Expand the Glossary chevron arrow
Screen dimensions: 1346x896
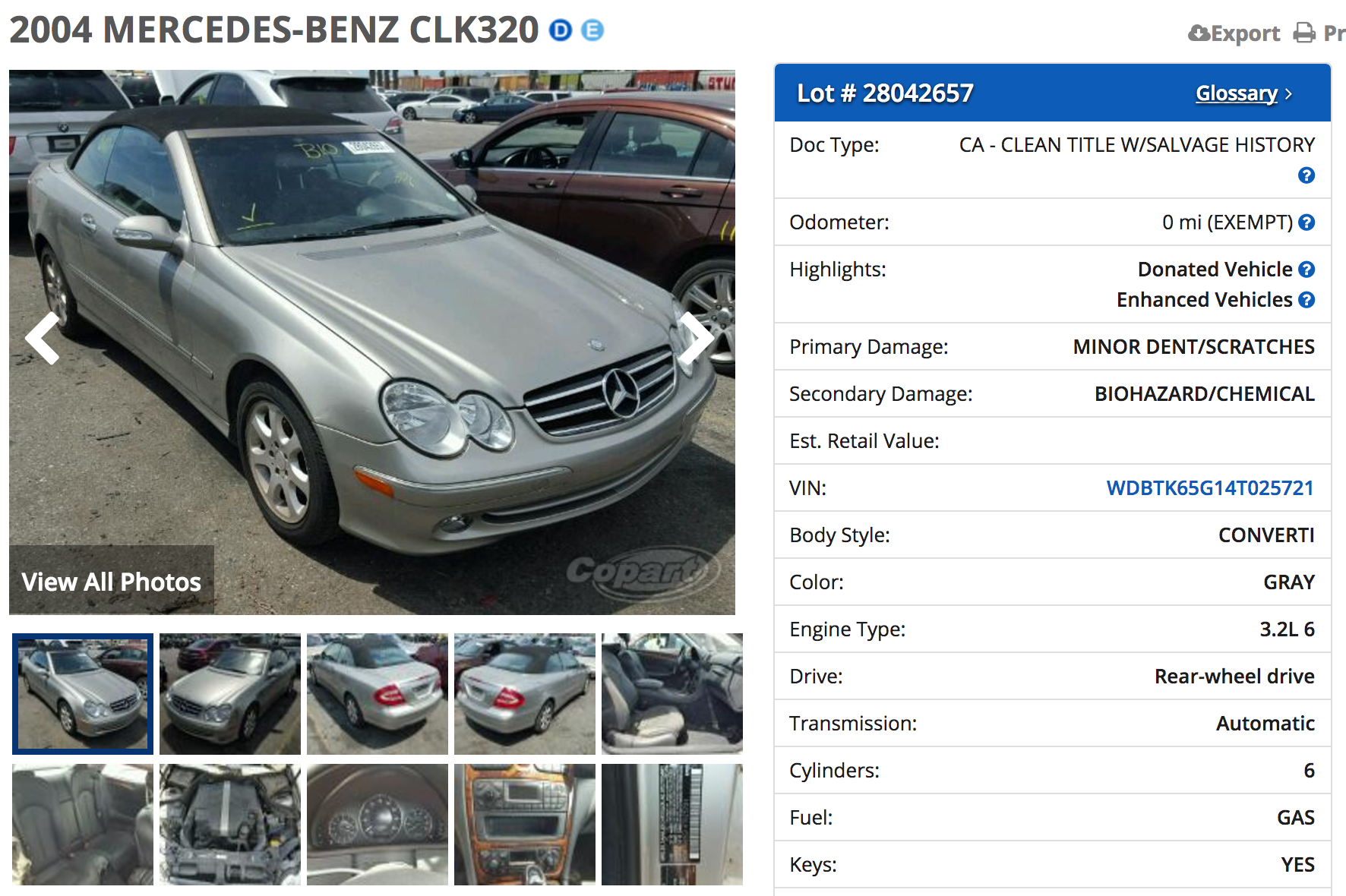pos(1288,94)
